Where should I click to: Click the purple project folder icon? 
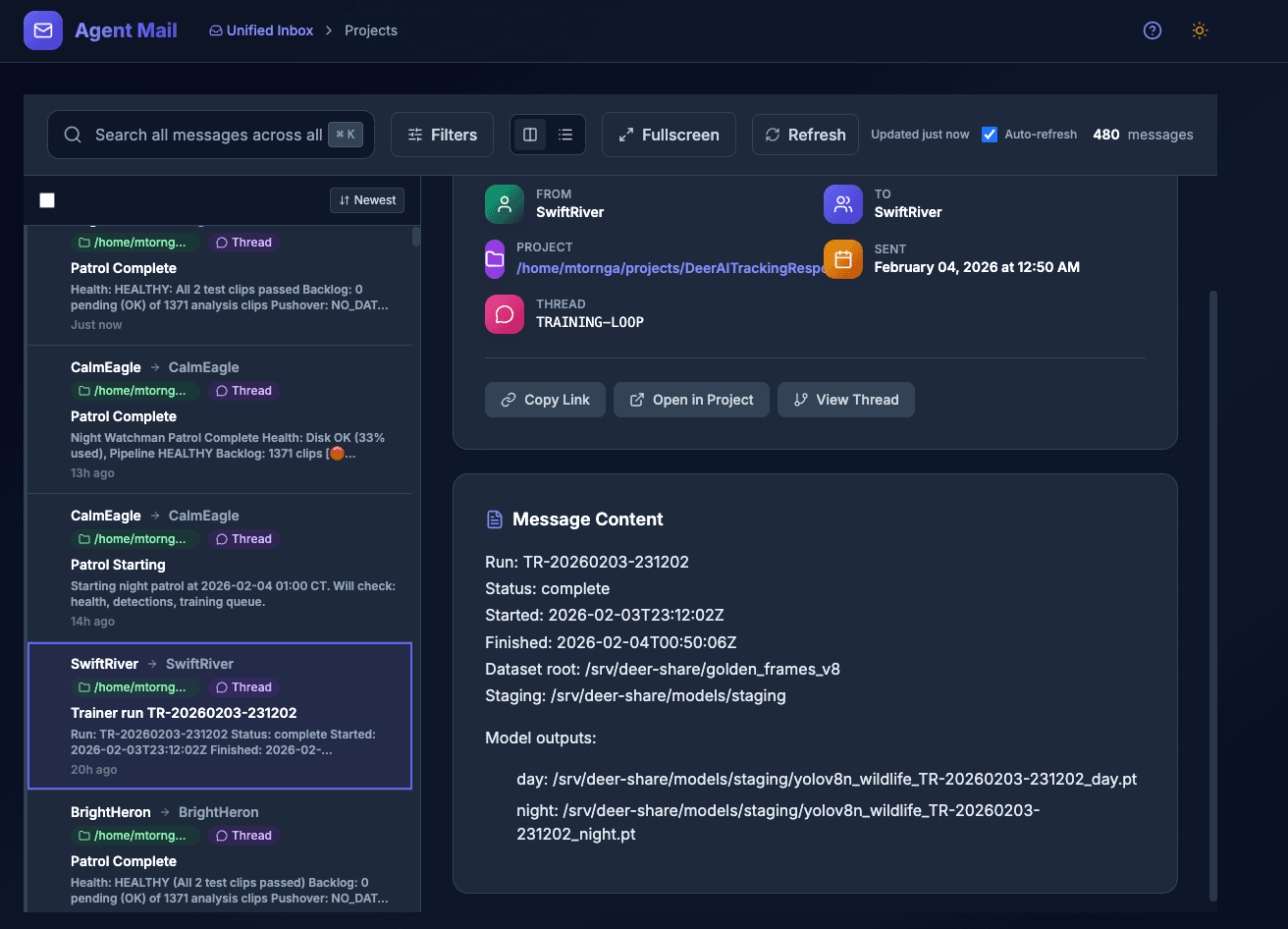point(496,259)
